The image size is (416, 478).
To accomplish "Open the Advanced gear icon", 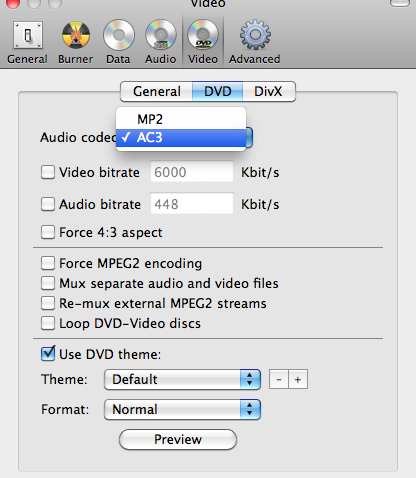I will coord(255,35).
